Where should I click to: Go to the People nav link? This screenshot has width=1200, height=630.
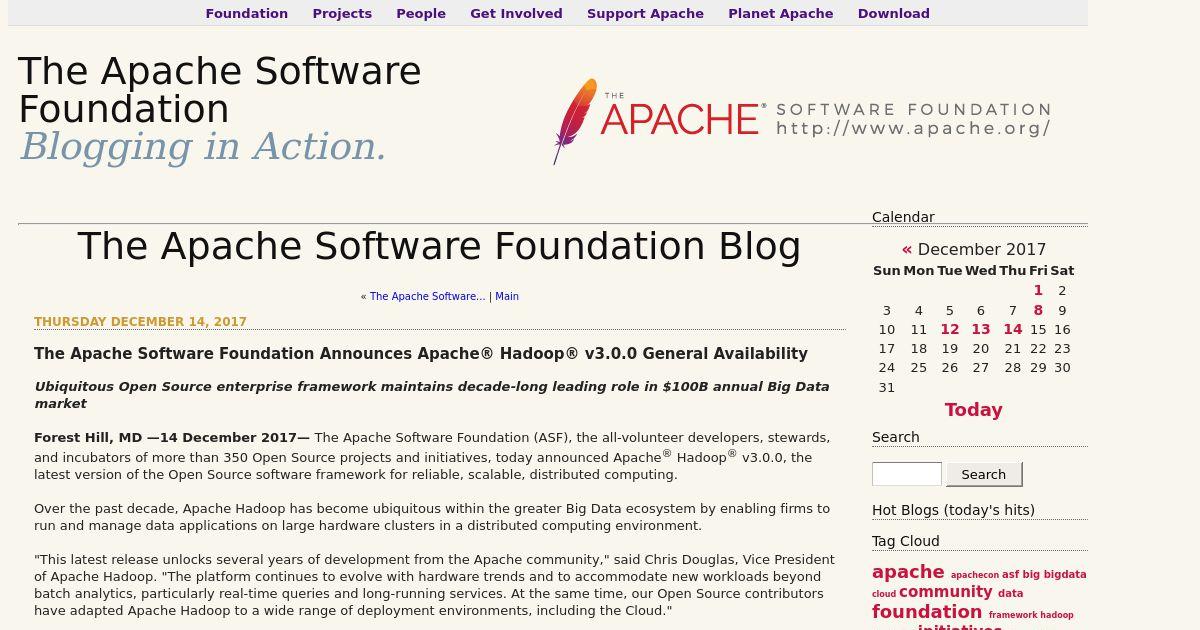tap(421, 13)
